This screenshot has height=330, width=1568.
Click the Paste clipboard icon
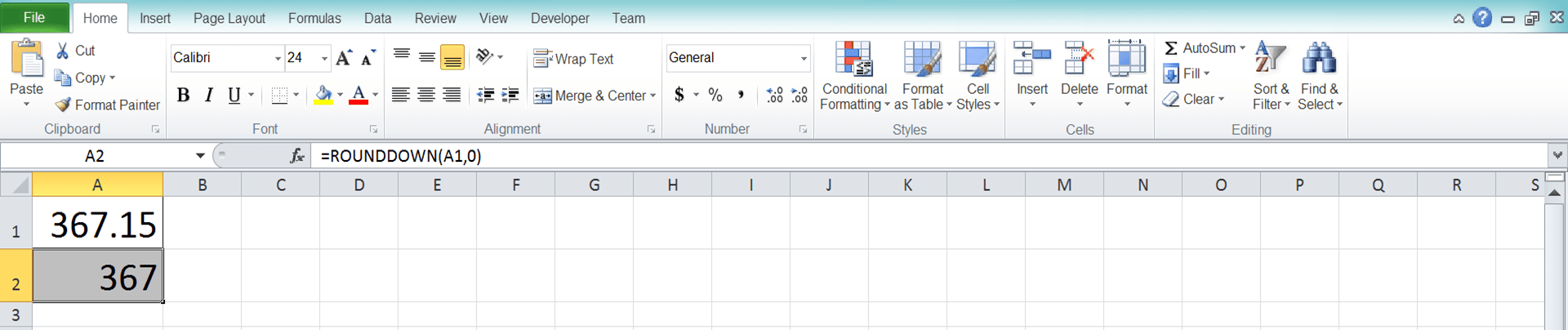pos(26,59)
